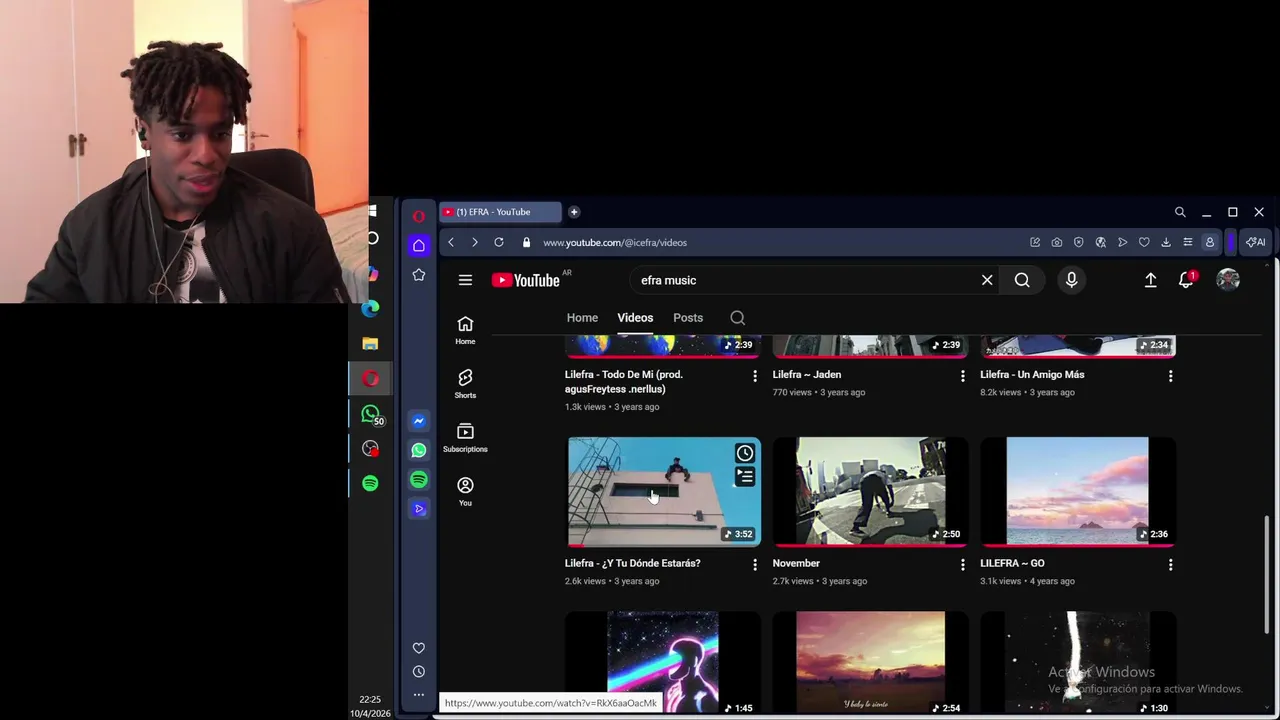Reload the page
Viewport: 1280px width, 720px height.
(499, 242)
